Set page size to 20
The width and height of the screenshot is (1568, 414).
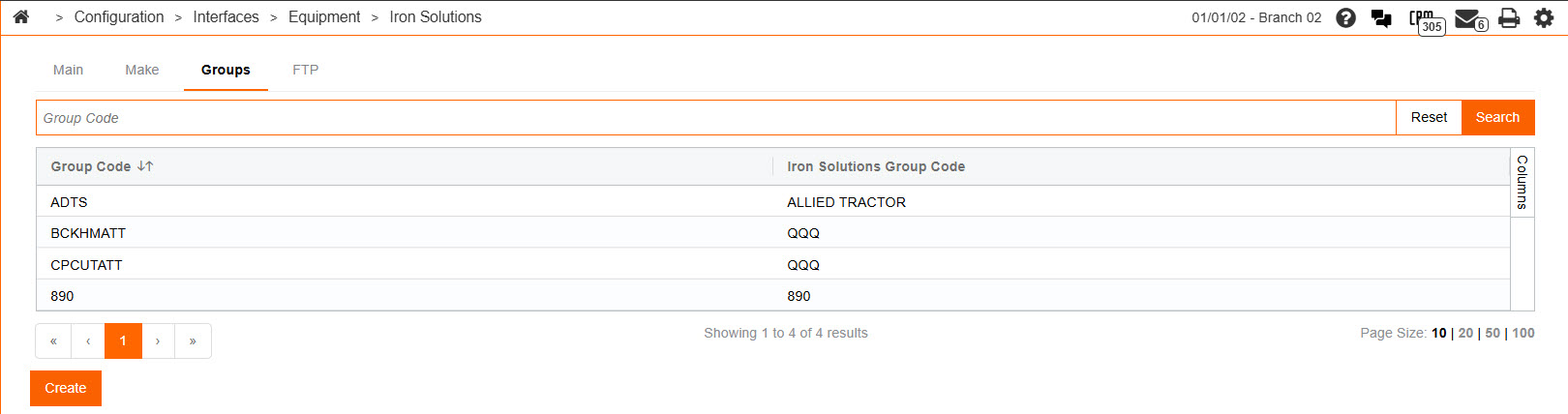click(1465, 333)
